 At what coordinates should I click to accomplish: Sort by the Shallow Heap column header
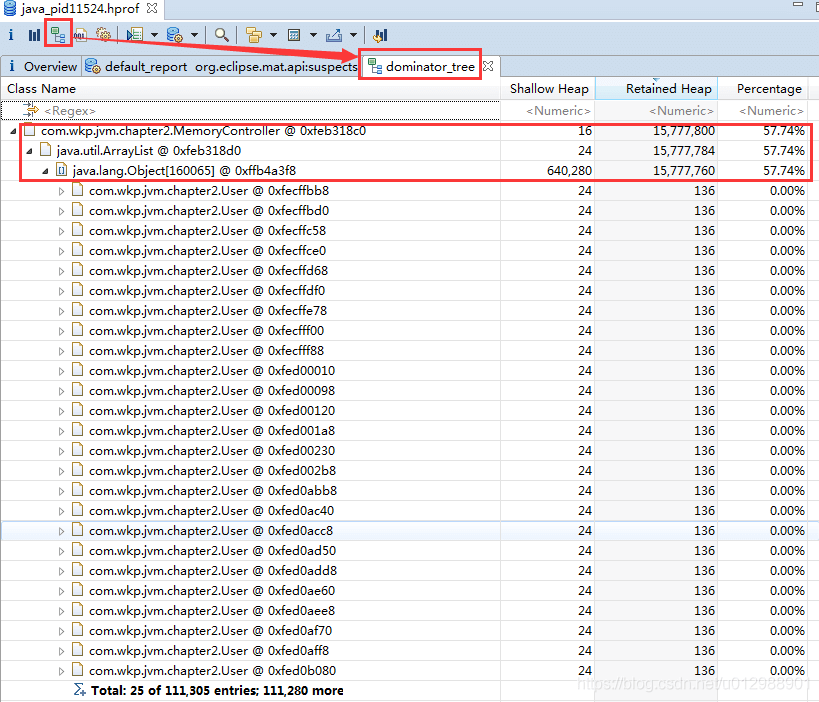(x=548, y=88)
